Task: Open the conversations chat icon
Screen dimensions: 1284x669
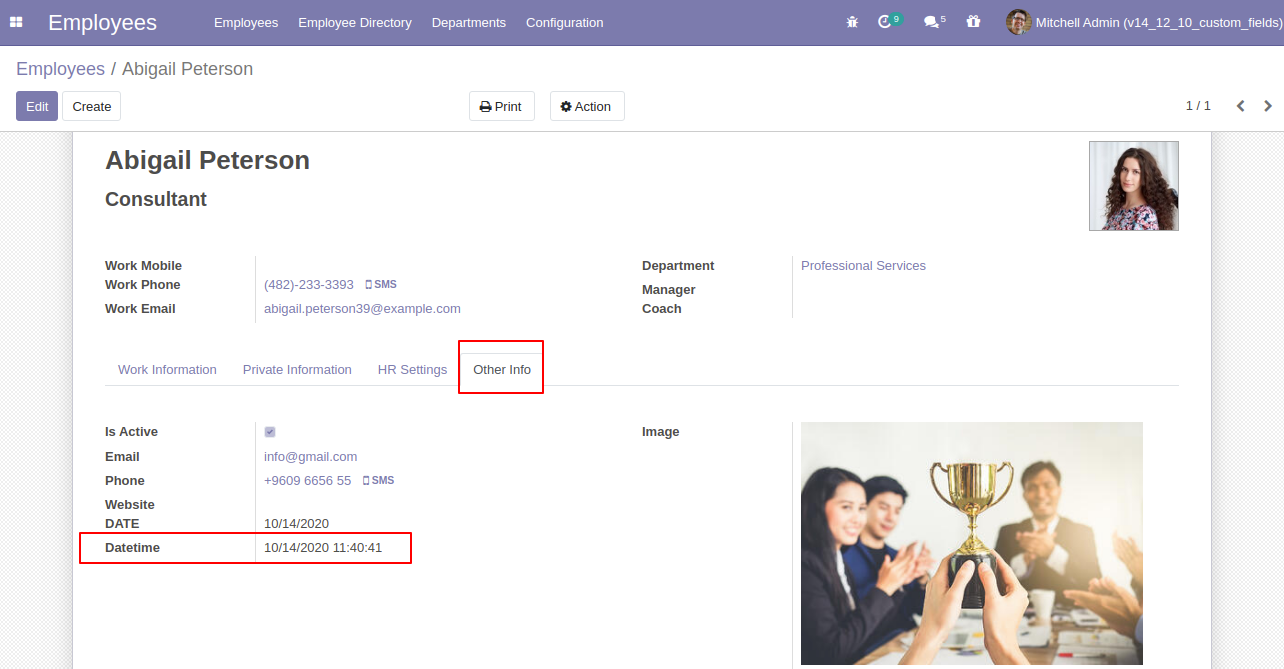Action: coord(931,22)
